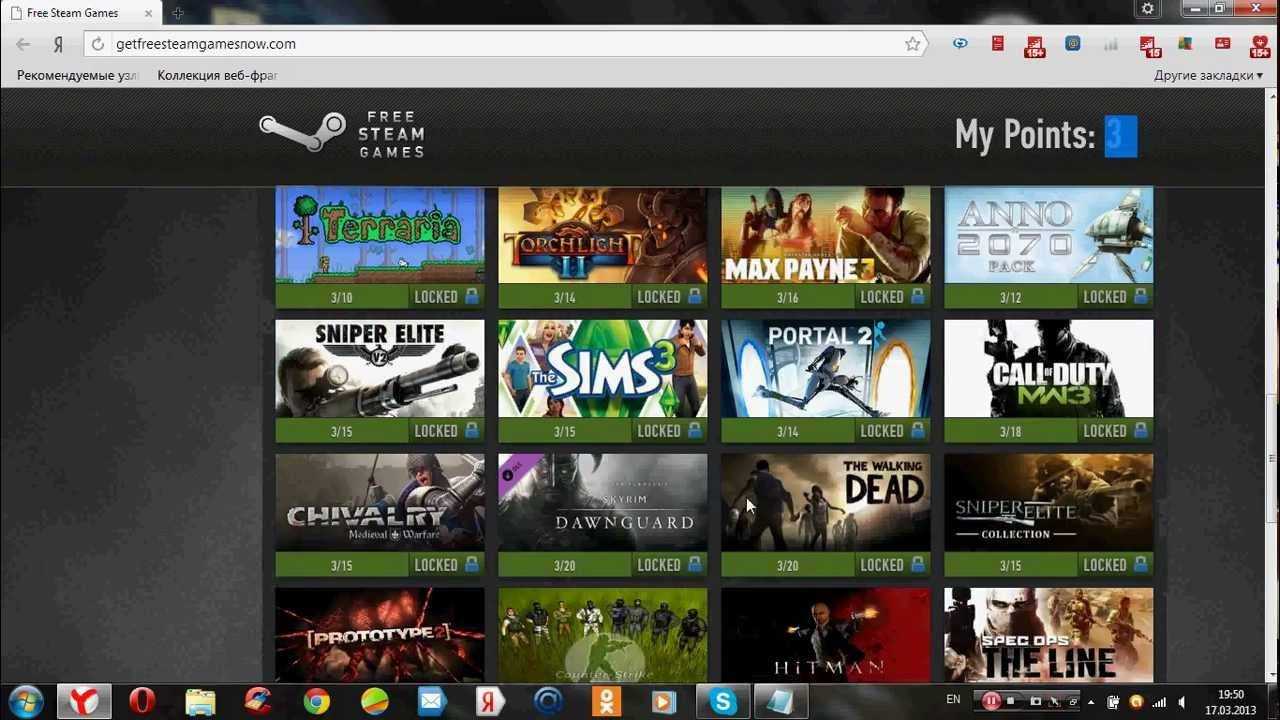This screenshot has height=720, width=1280.
Task: Open the Sniper Elite Collection thumbnail
Action: [x=1049, y=502]
